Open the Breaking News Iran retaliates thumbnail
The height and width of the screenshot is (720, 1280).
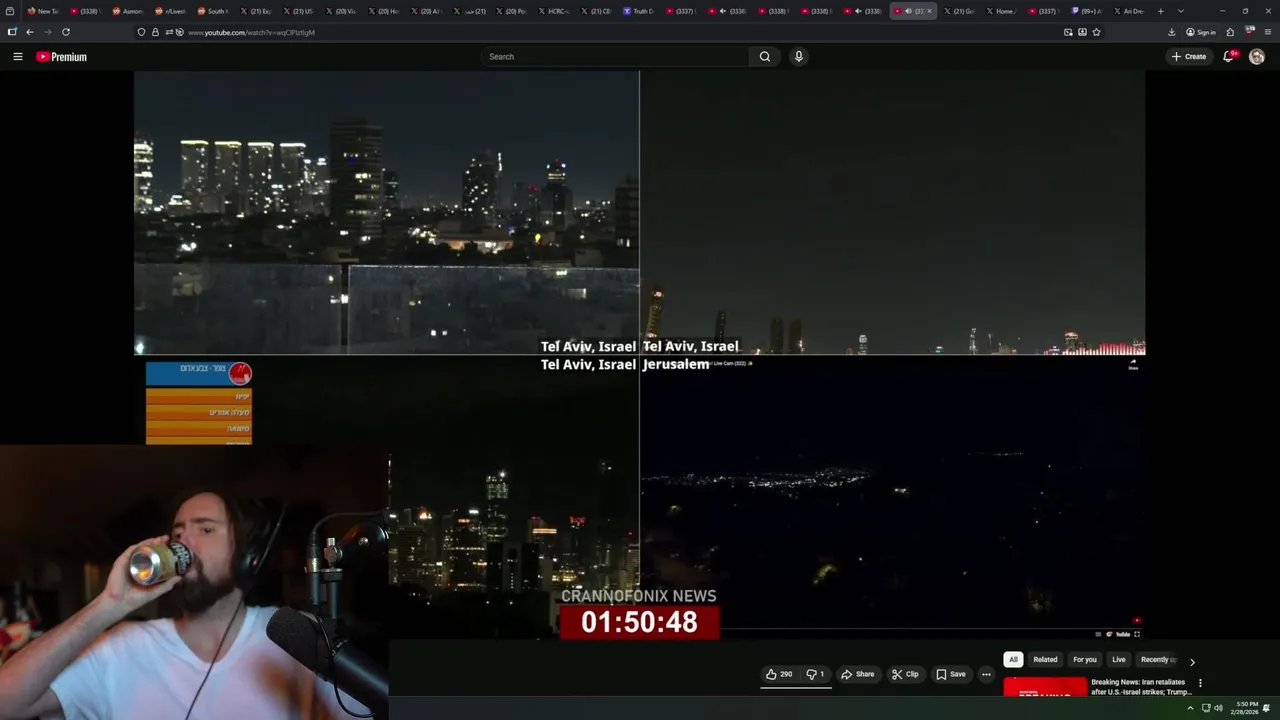(1045, 688)
